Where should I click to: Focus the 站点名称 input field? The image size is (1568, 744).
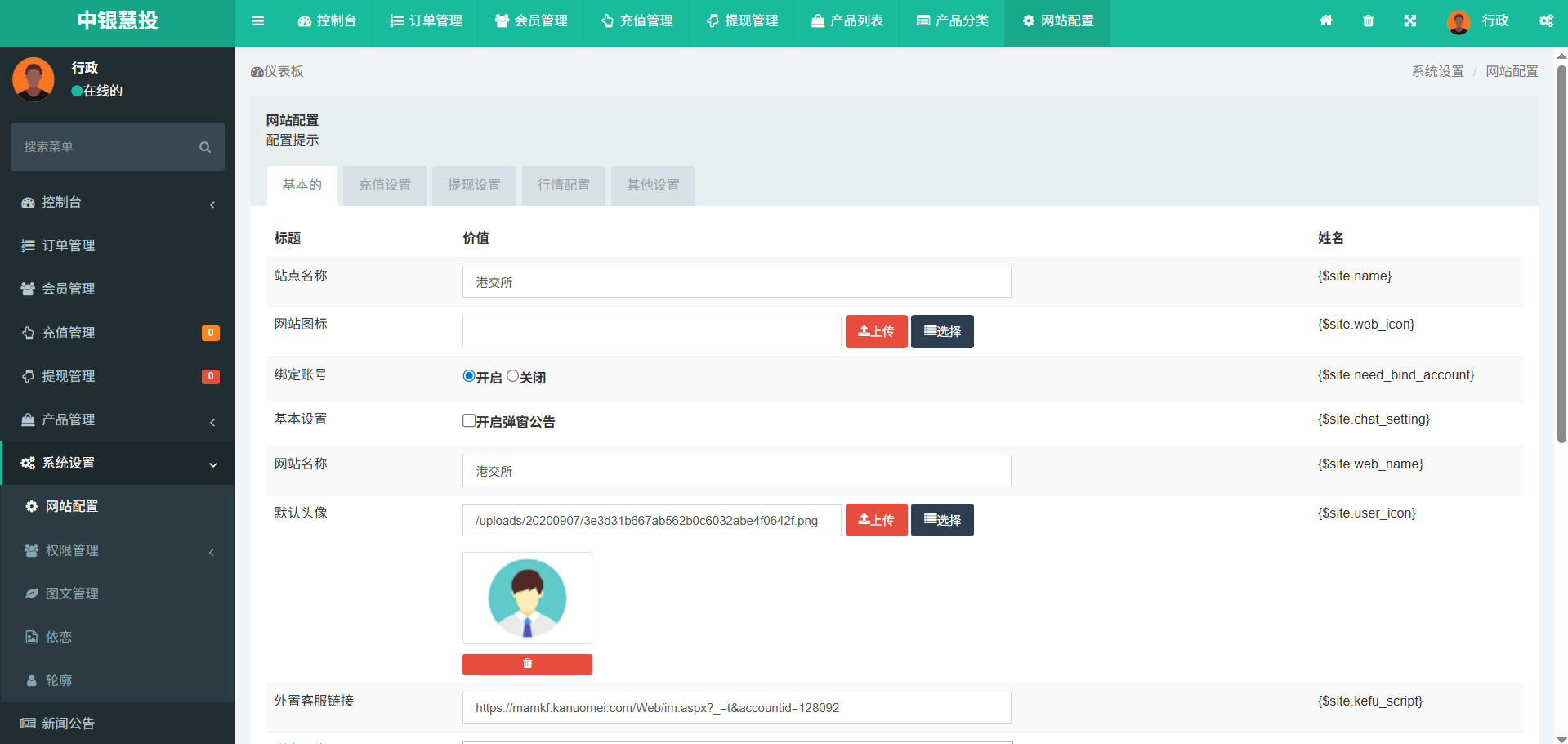pyautogui.click(x=737, y=282)
